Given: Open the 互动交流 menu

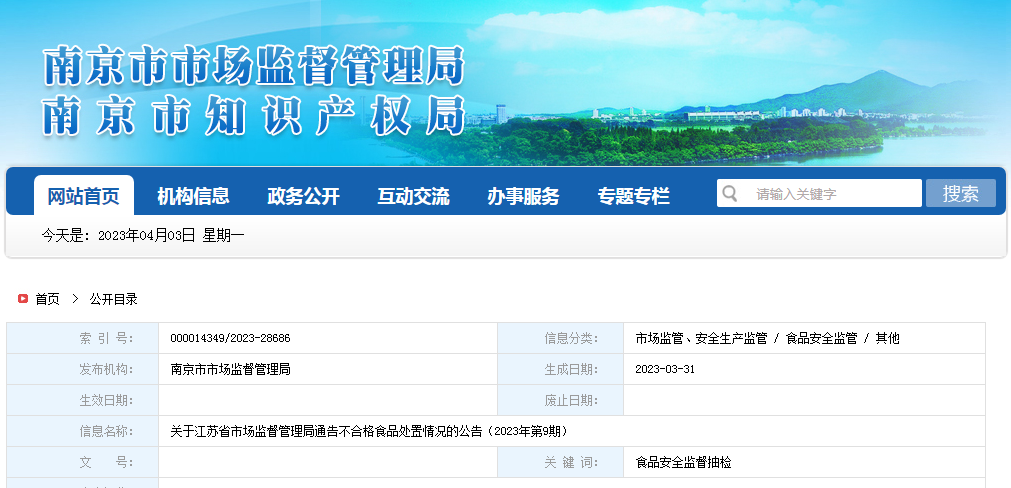Looking at the screenshot, I should (x=413, y=196).
